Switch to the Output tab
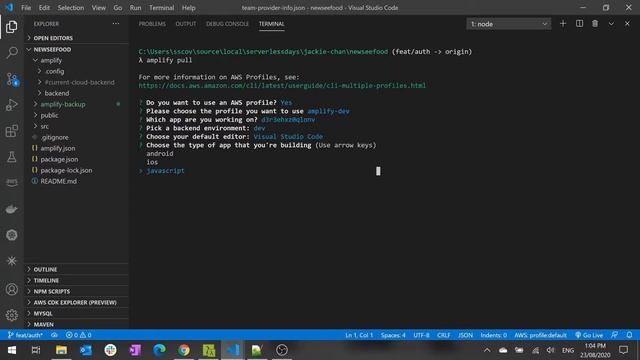The width and height of the screenshot is (640, 360). [x=186, y=24]
